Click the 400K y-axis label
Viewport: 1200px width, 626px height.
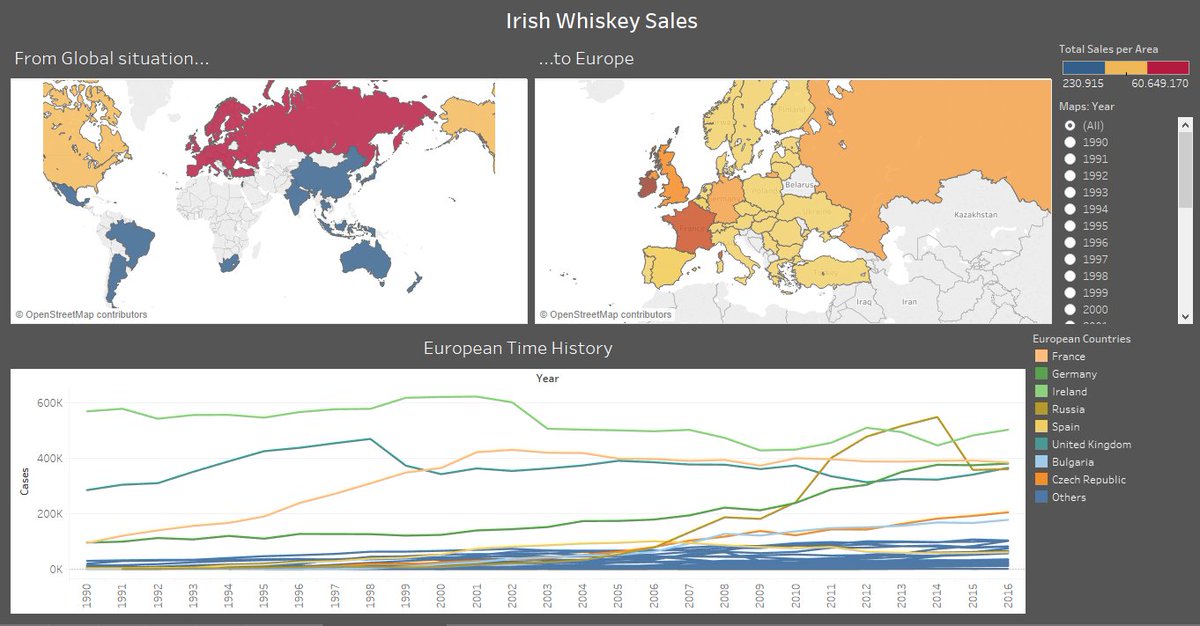[x=52, y=458]
